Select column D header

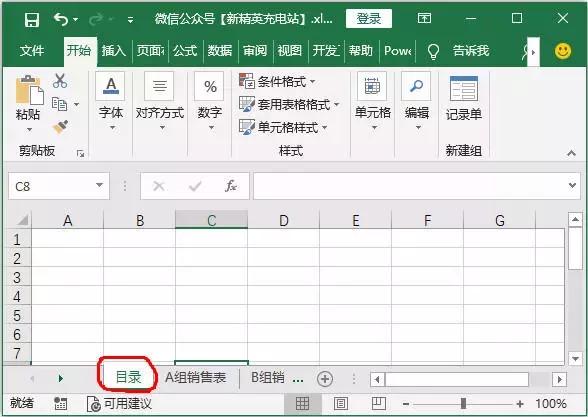(x=284, y=220)
